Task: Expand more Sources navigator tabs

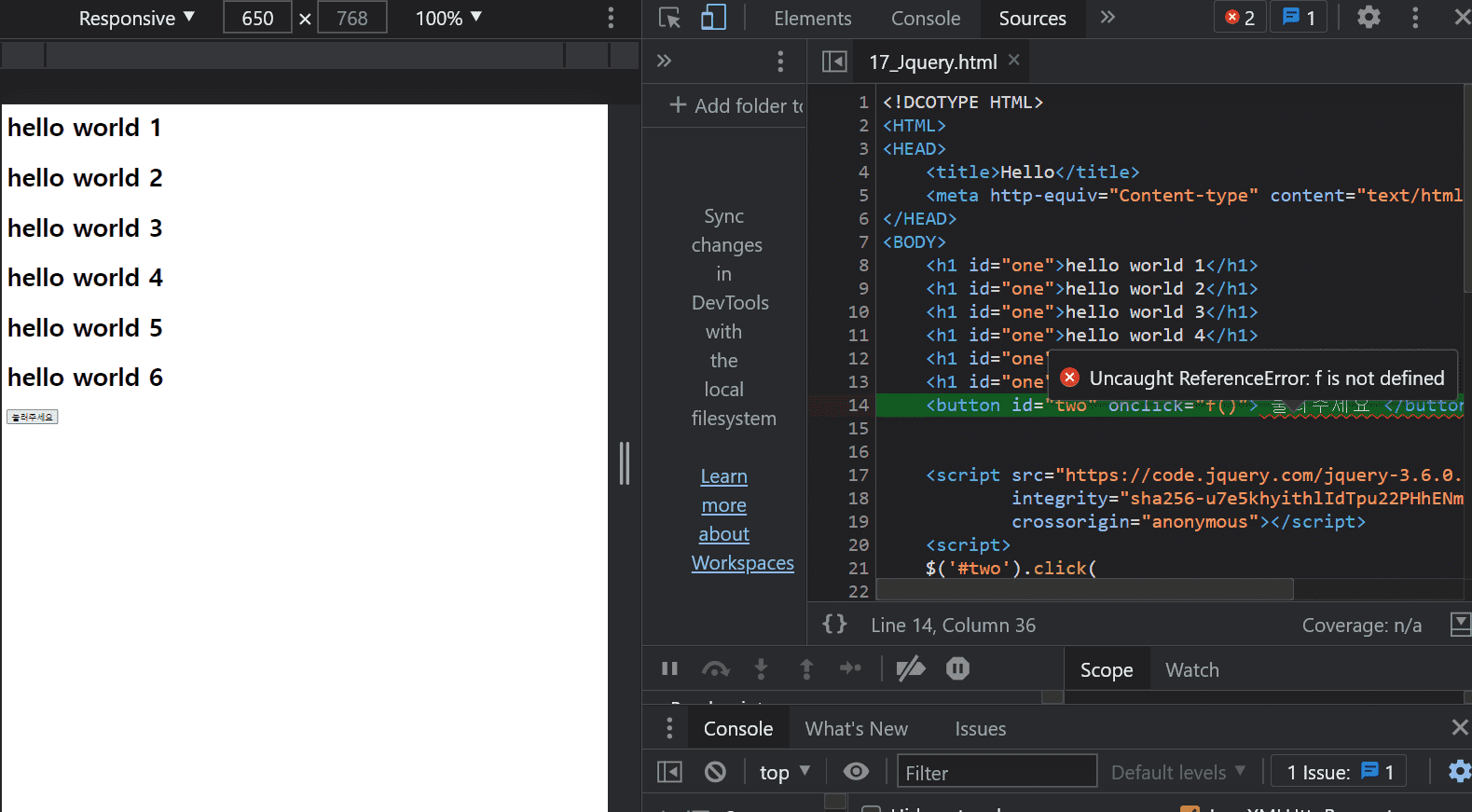Action: 664,62
